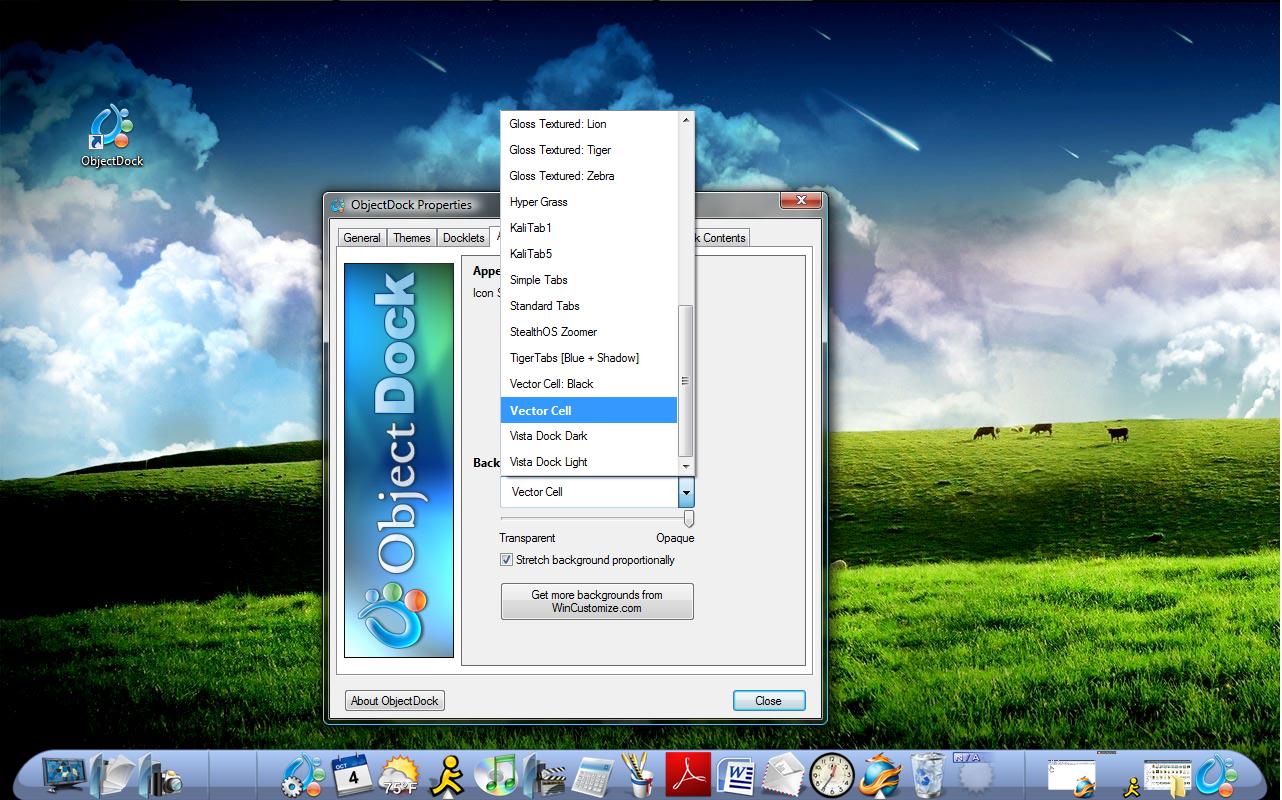Launch AIM running man icon beside weather docklet
This screenshot has width=1282, height=800.
tap(447, 776)
